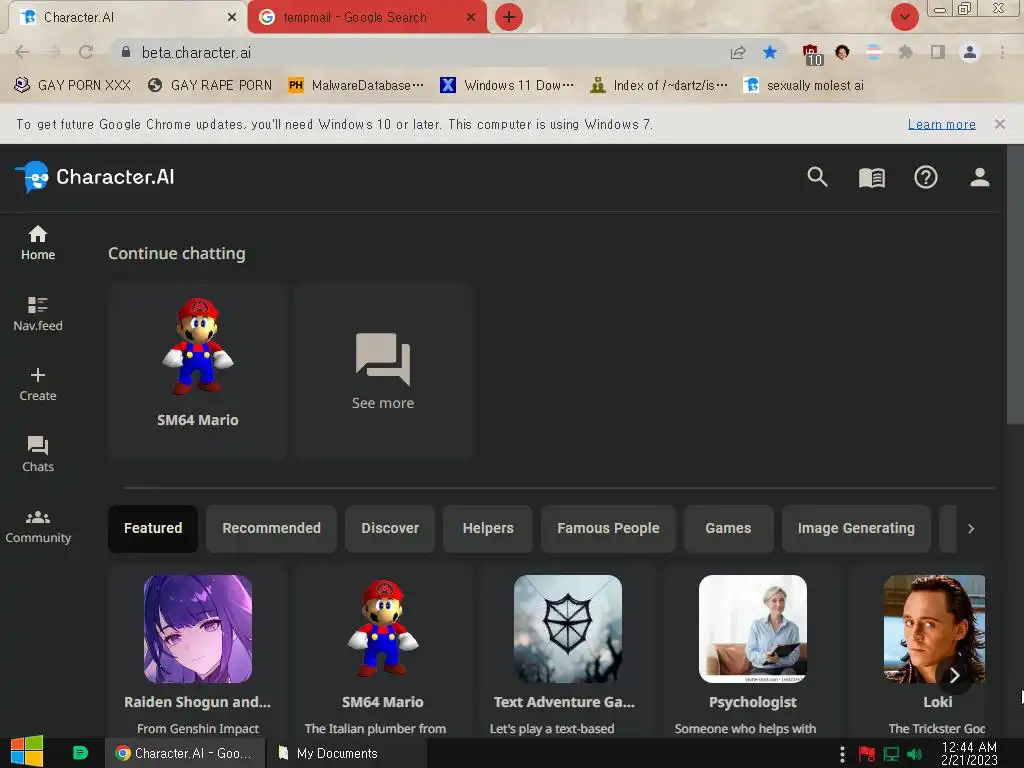
Task: Toggle the bookmark star icon
Action: click(770, 52)
